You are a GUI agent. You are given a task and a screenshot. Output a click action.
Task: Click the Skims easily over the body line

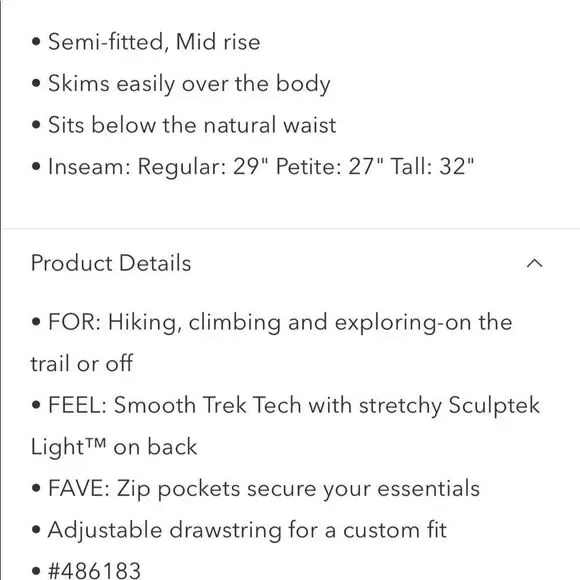tap(189, 83)
